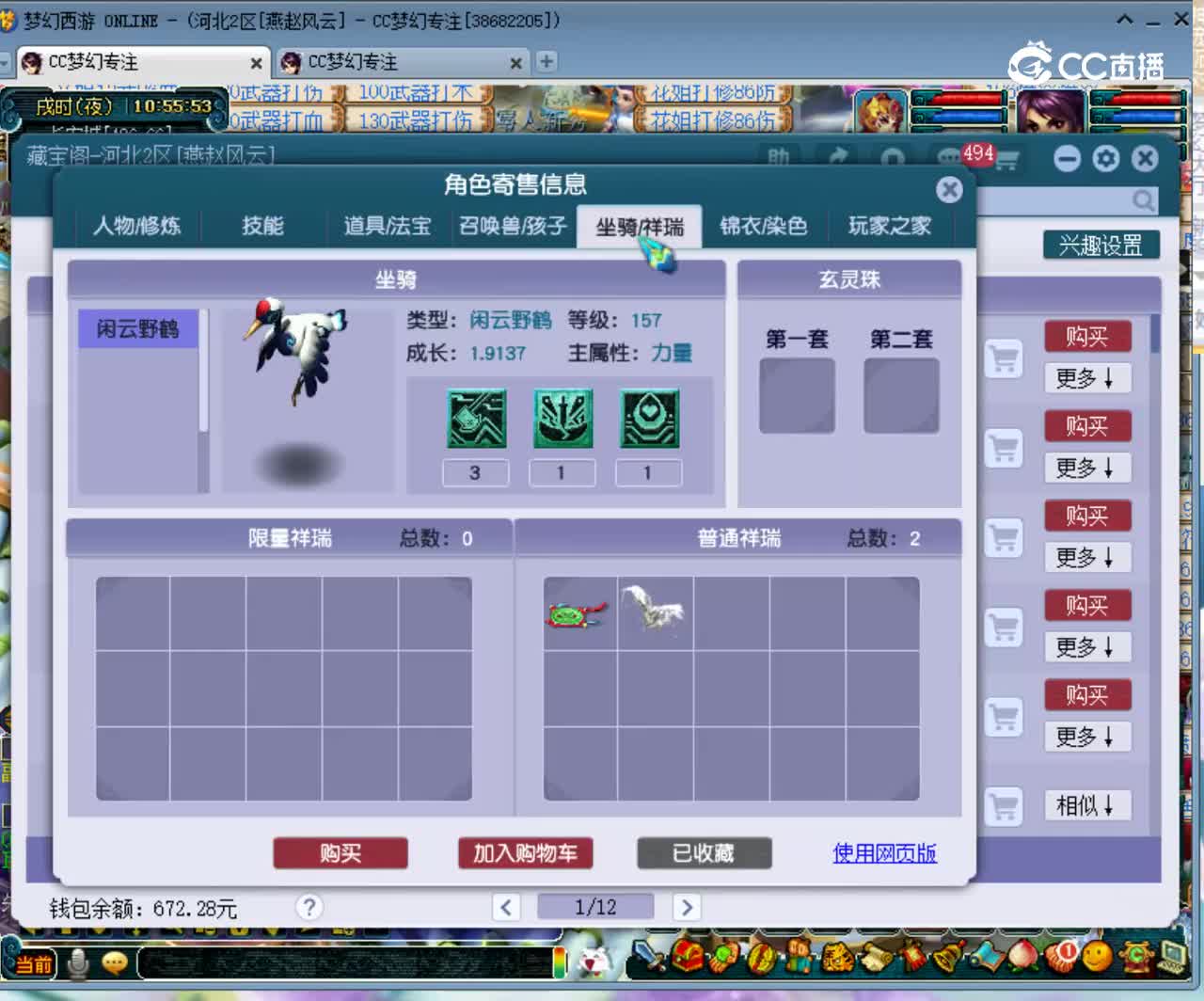
Task: Click 加入购物车 button
Action: pyautogui.click(x=525, y=853)
